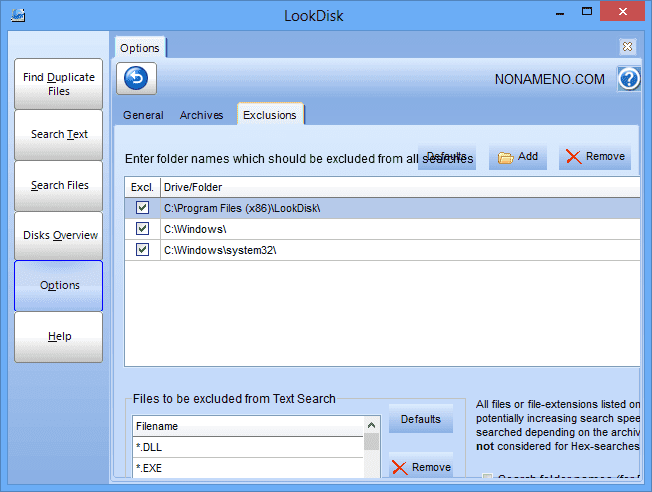This screenshot has width=652, height=492.
Task: Click the Drive/Folder column header
Action: (400, 187)
